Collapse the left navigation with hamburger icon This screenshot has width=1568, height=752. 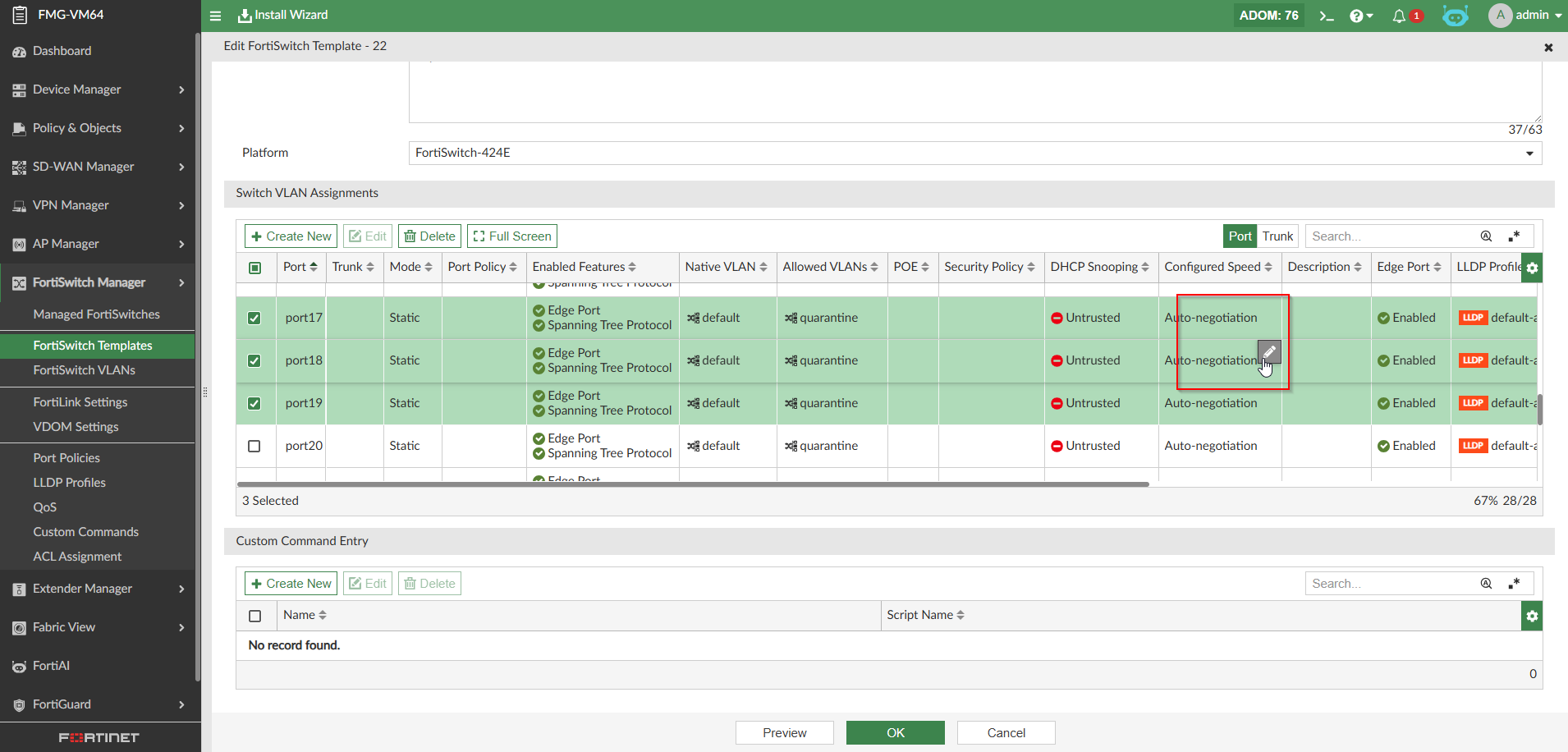click(x=216, y=15)
